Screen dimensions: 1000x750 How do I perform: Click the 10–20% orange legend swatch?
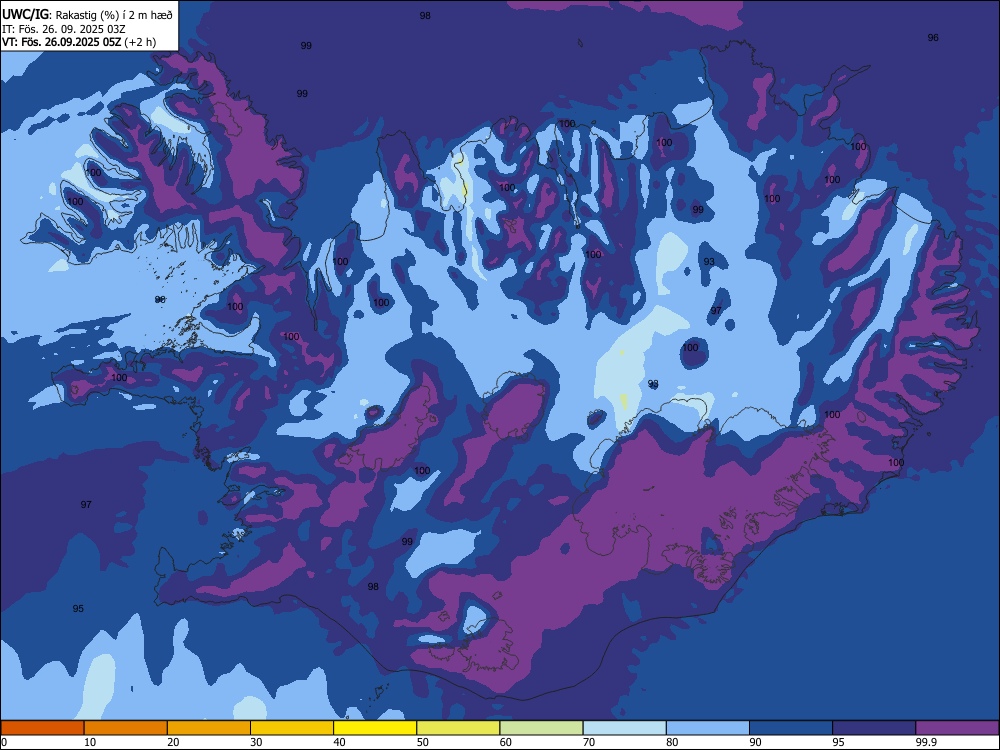(126, 728)
